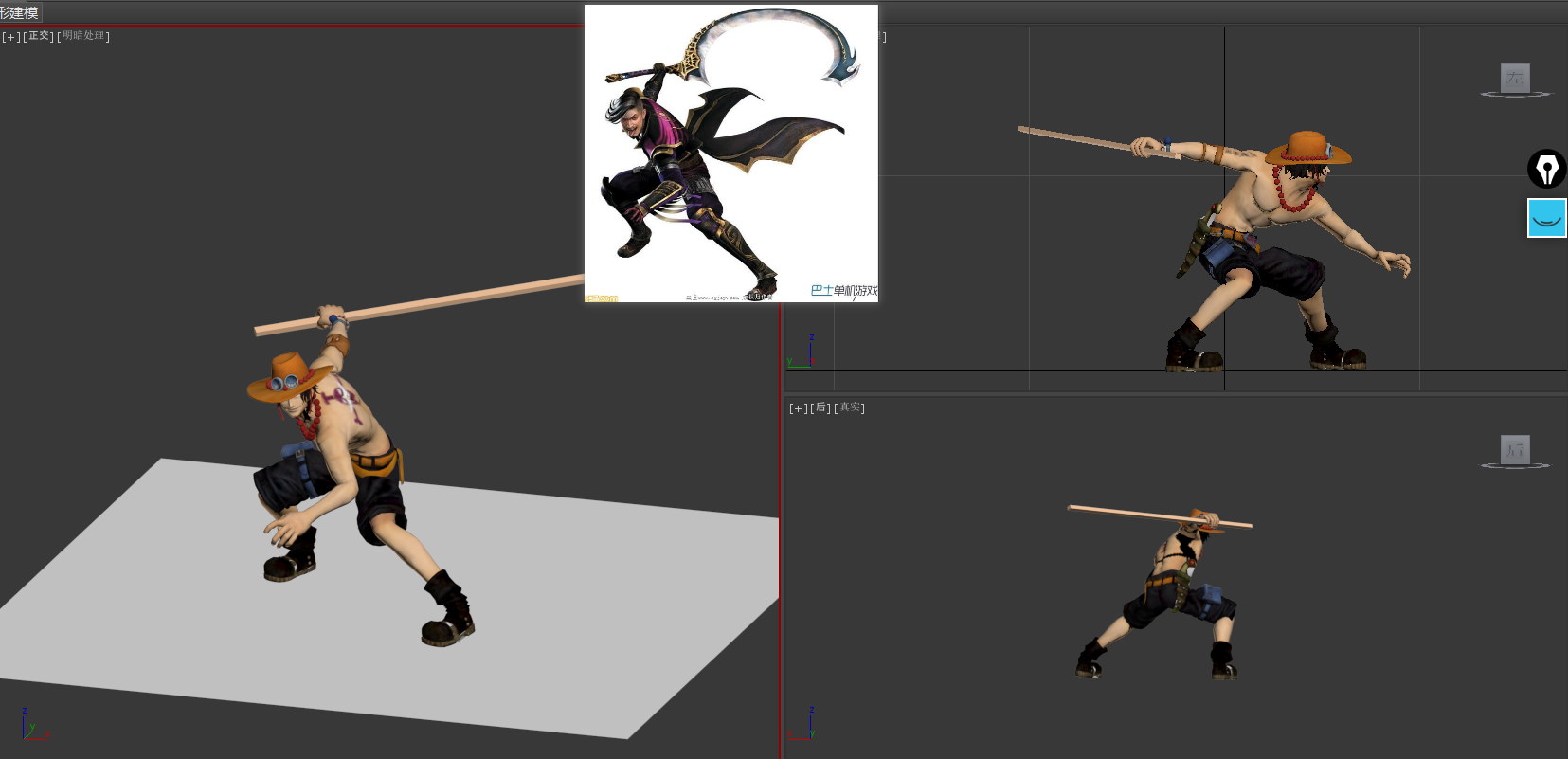Open the 真实 shading menu

click(849, 408)
